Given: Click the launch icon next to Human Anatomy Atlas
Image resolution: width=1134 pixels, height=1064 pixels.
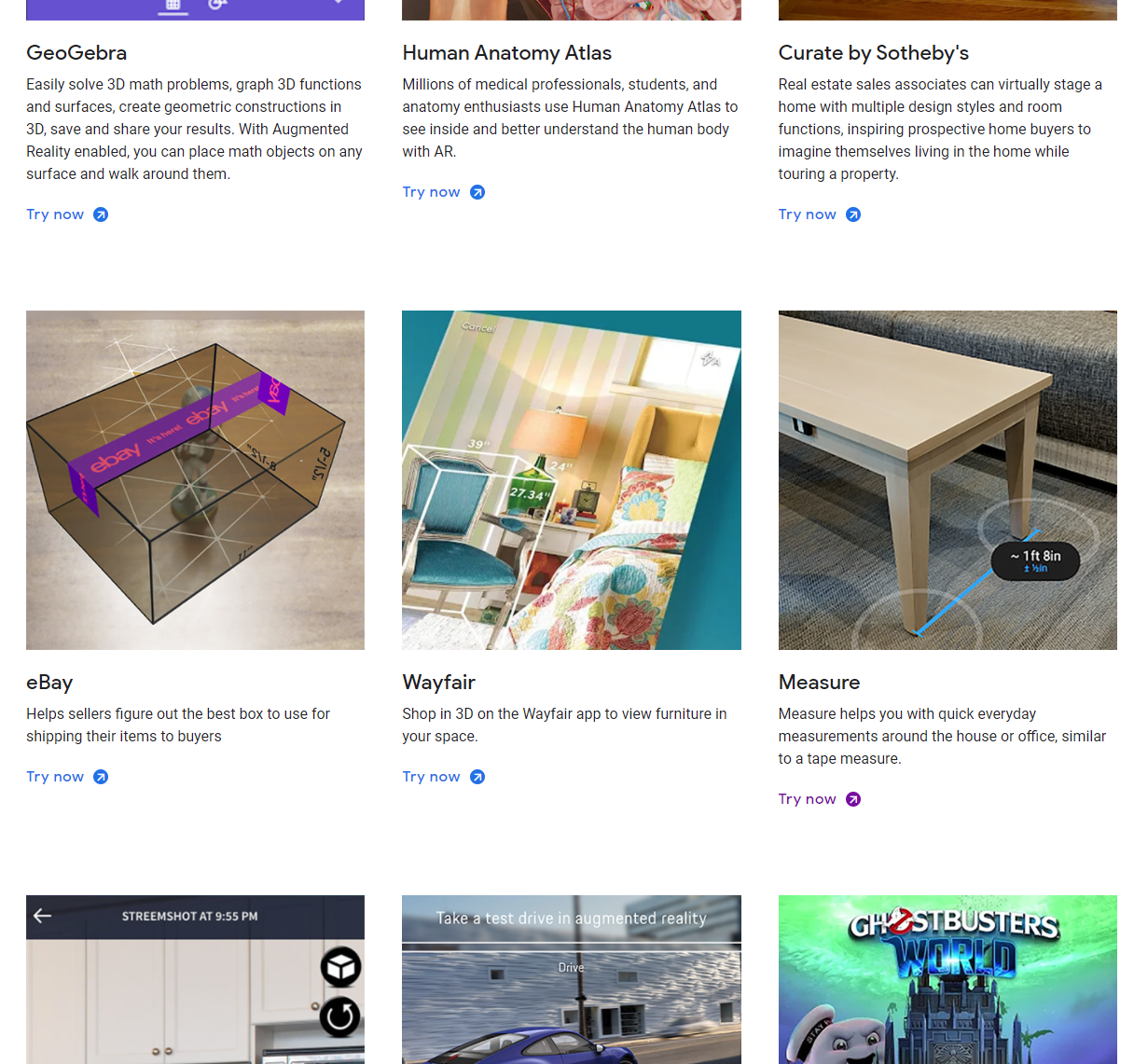Looking at the screenshot, I should point(477,191).
